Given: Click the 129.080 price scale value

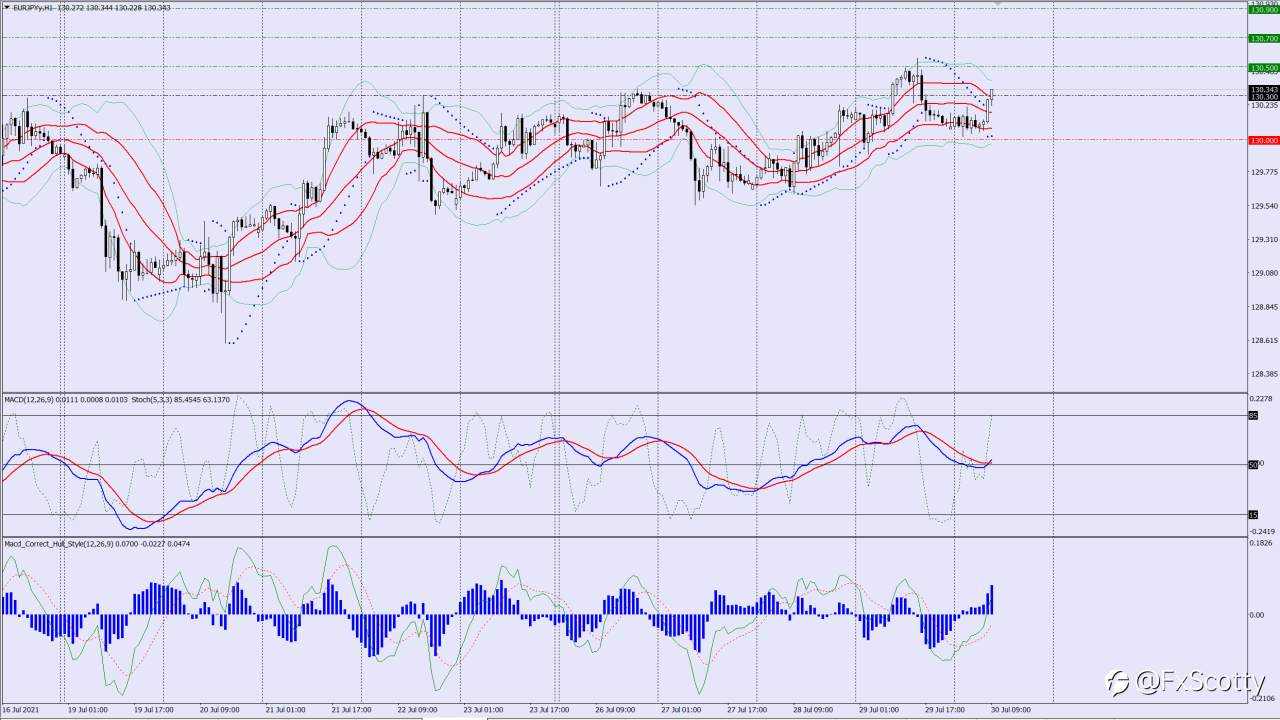Looking at the screenshot, I should point(1264,273).
